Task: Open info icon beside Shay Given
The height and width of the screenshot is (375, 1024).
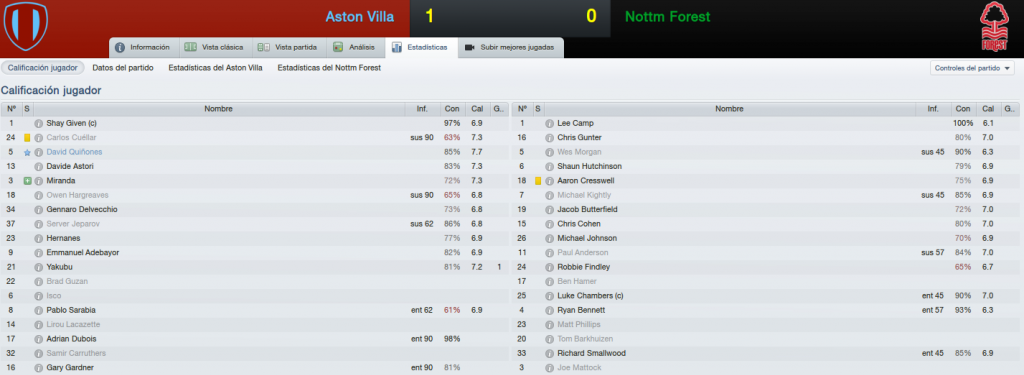Action: coord(39,123)
